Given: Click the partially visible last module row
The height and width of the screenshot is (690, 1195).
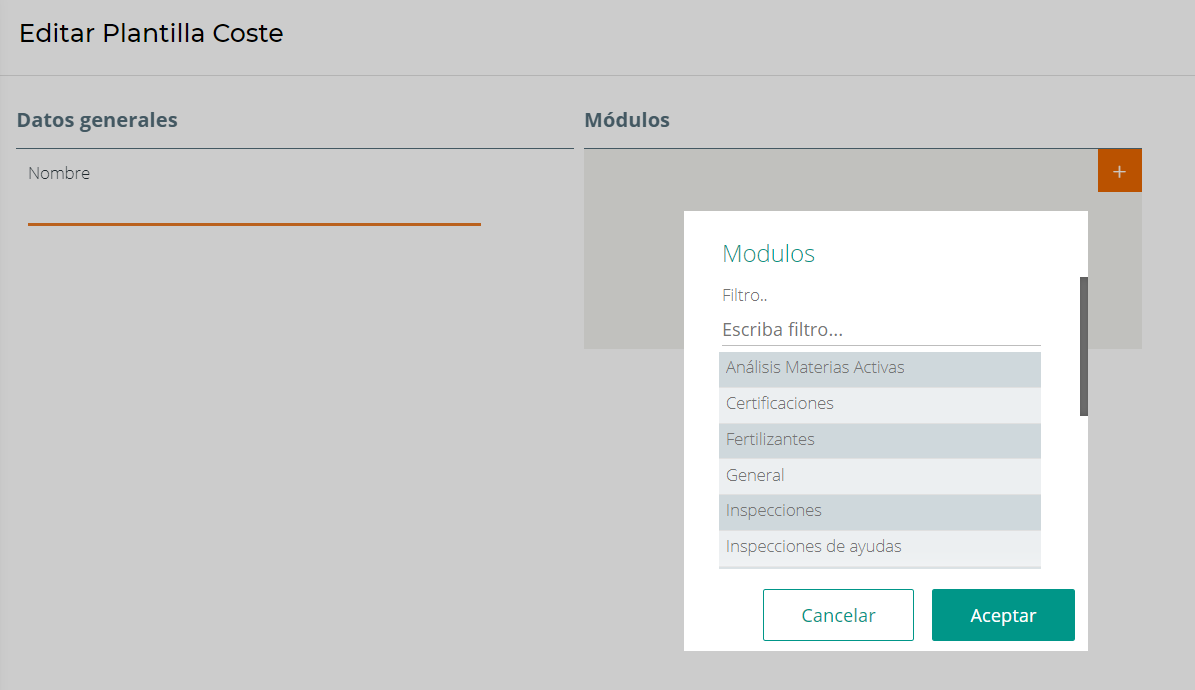Looking at the screenshot, I should [x=879, y=567].
